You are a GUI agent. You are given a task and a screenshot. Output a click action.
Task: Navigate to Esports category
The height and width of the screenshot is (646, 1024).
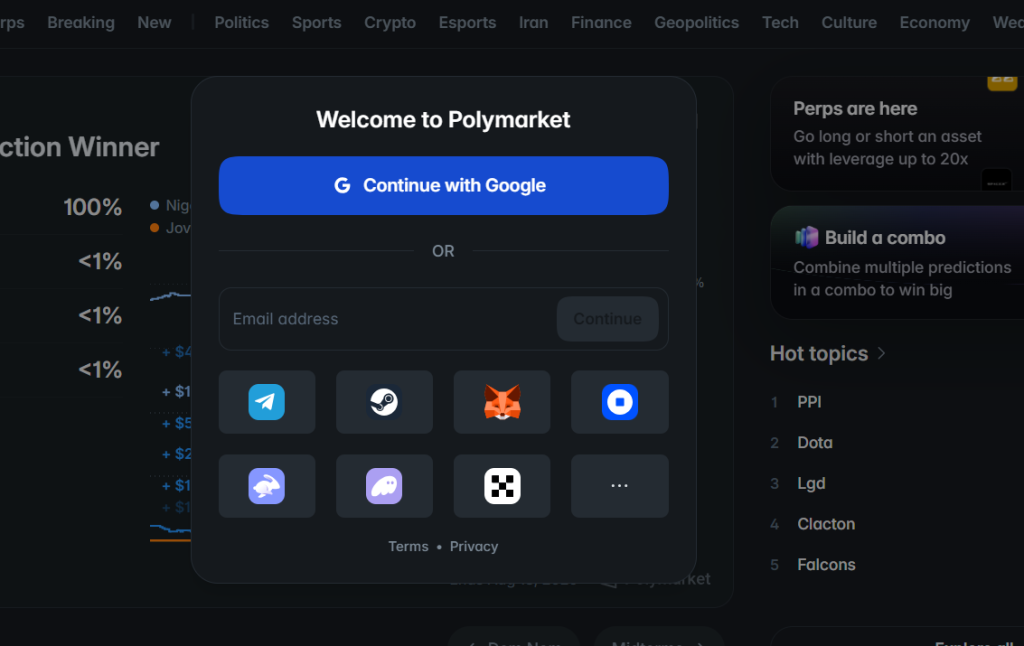[468, 23]
